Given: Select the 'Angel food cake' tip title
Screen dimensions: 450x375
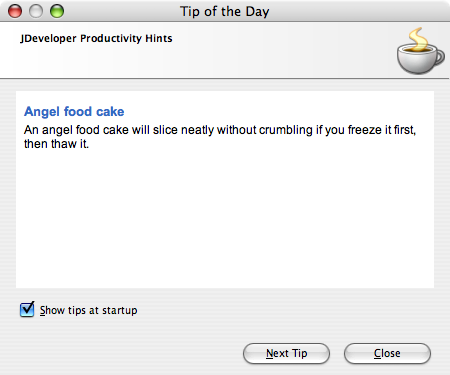Looking at the screenshot, I should [x=74, y=111].
